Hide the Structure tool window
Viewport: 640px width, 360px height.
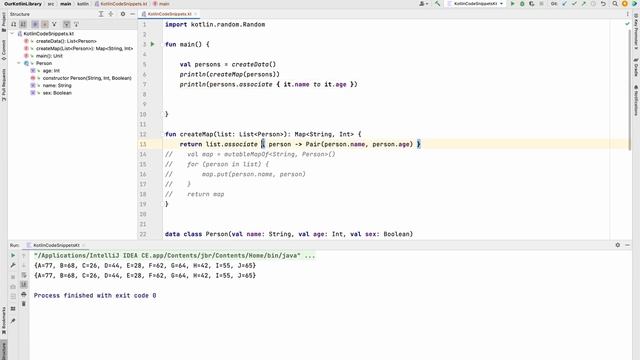tap(132, 14)
